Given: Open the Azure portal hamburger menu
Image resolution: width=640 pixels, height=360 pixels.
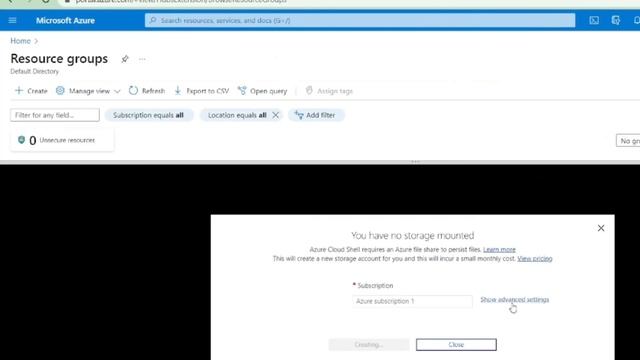Looking at the screenshot, I should (x=12, y=20).
